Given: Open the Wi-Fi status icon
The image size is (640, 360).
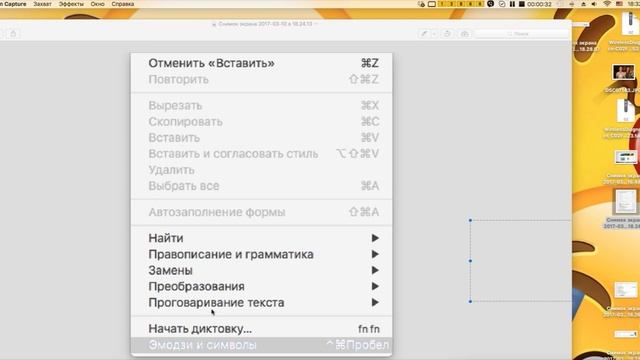Looking at the screenshot, I should [607, 4].
